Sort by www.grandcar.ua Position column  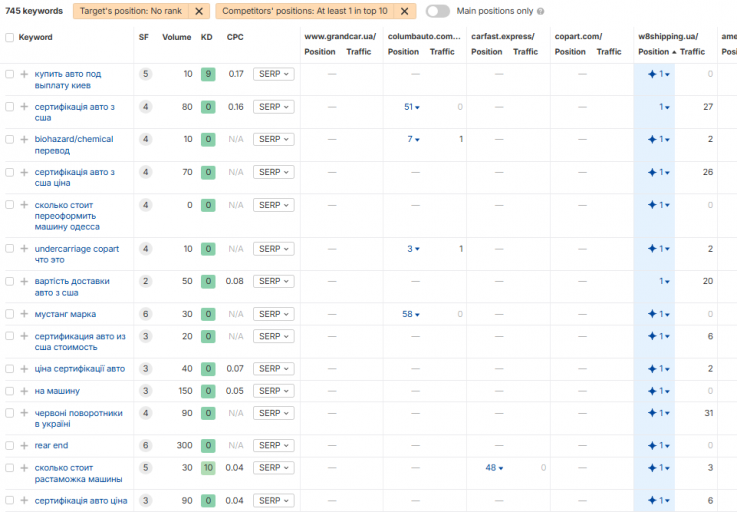(320, 52)
